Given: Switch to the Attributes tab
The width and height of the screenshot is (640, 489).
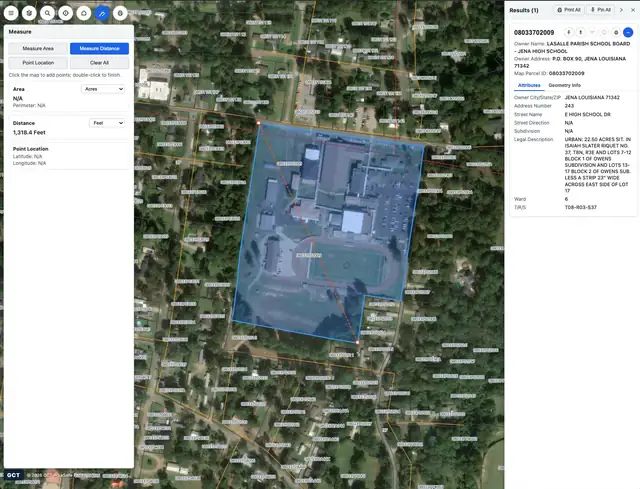Looking at the screenshot, I should (529, 85).
